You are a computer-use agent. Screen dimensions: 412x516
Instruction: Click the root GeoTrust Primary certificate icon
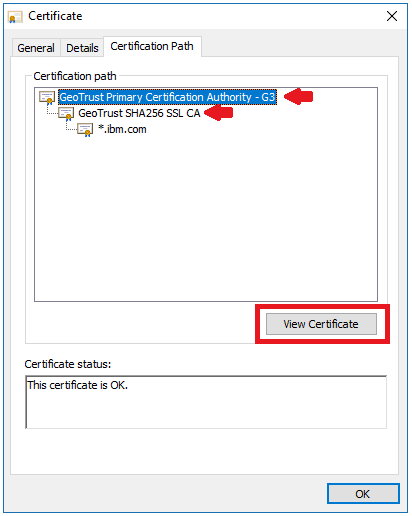[47, 97]
